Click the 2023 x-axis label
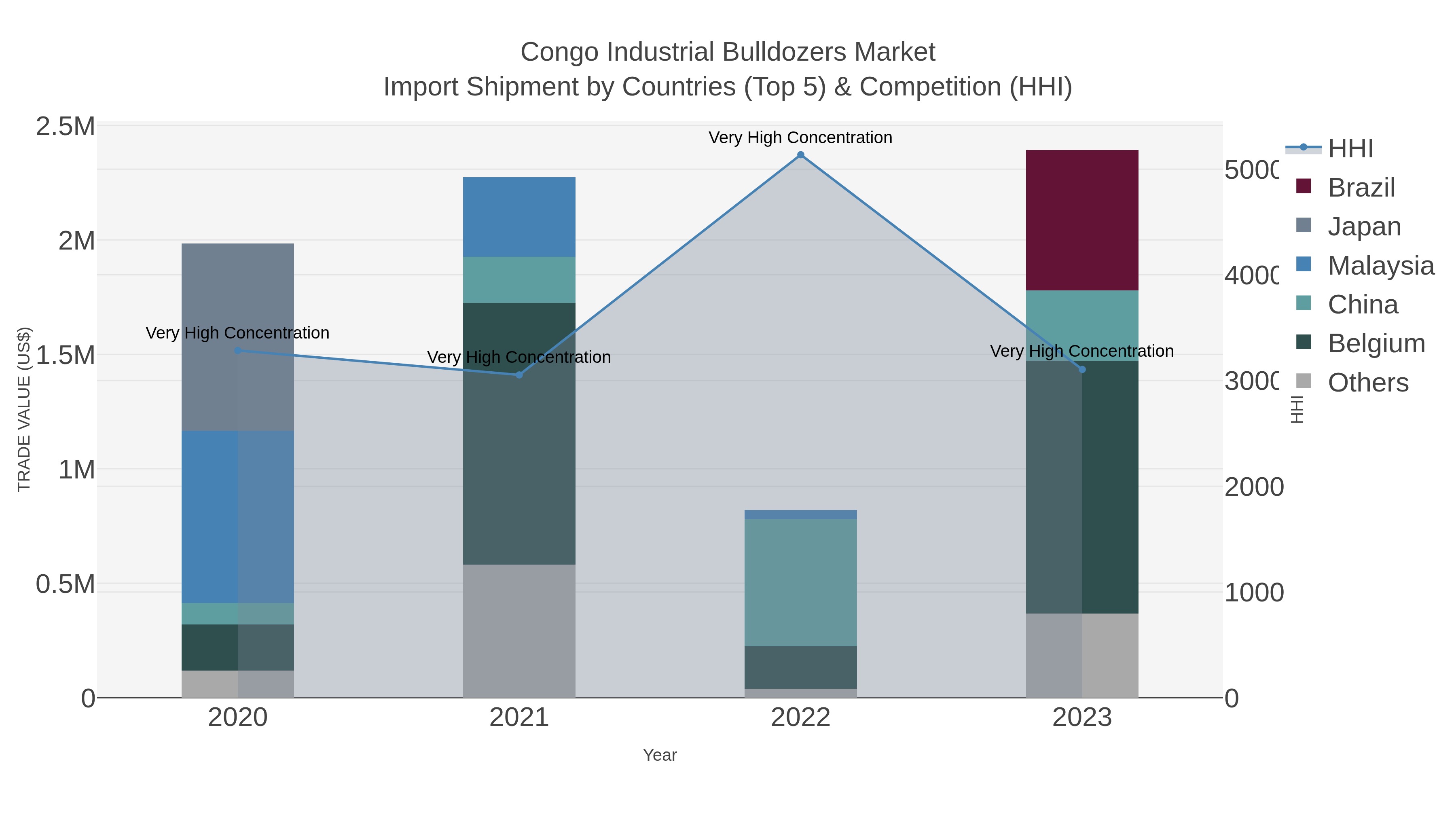 1082,718
